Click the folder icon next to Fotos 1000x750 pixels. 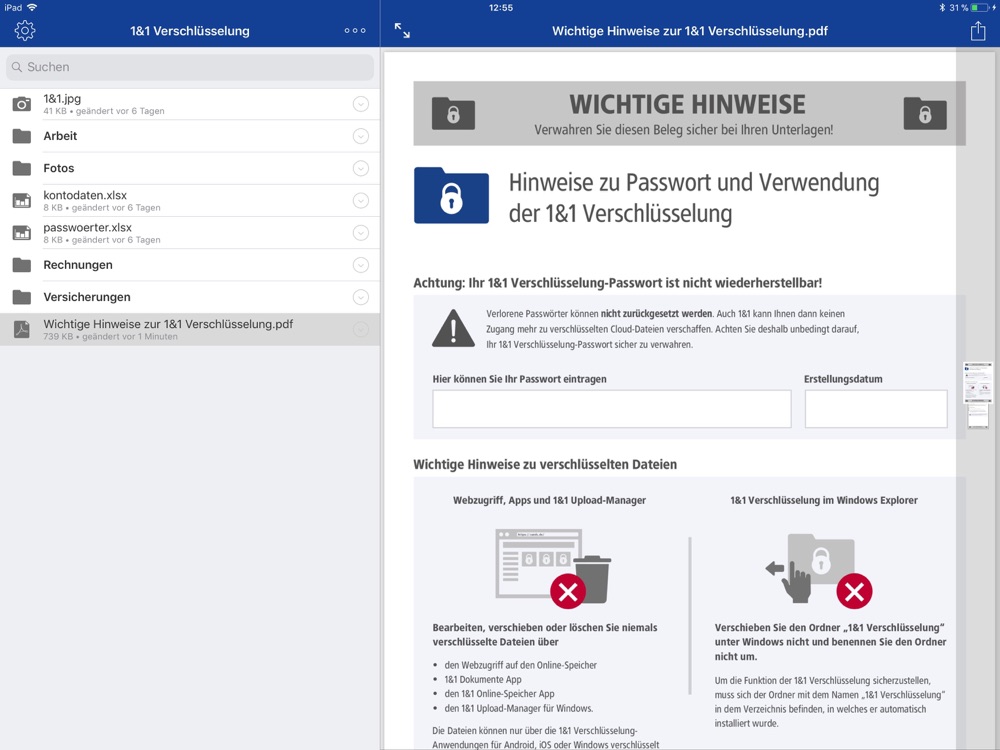[x=22, y=168]
